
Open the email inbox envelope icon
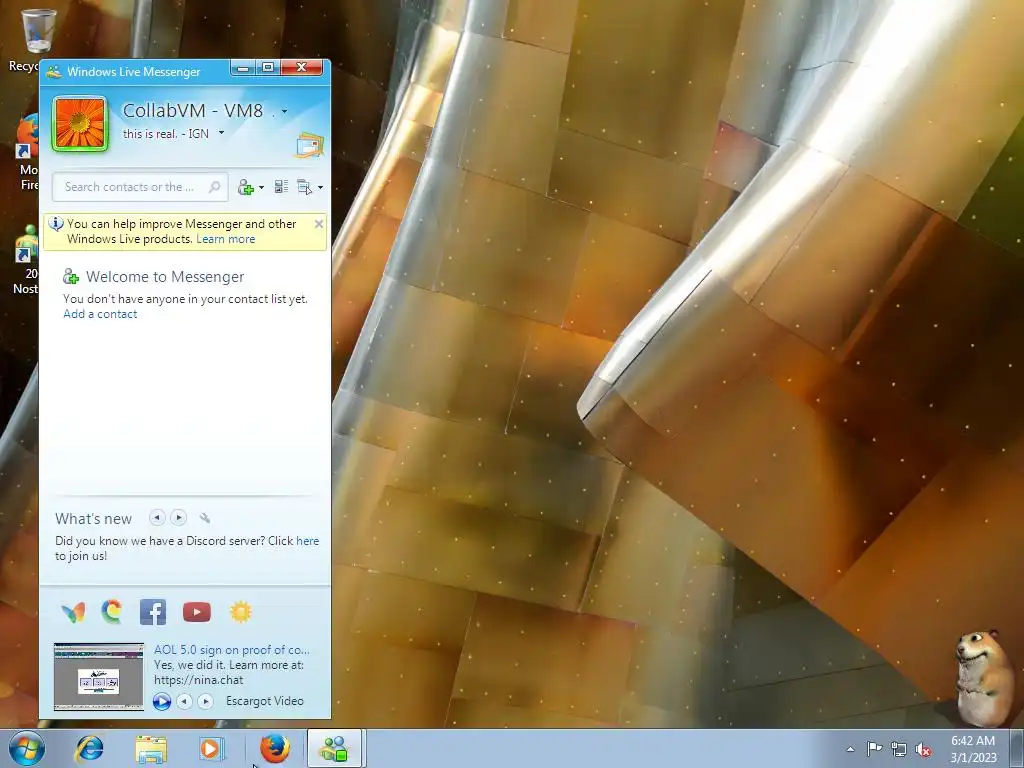(310, 145)
